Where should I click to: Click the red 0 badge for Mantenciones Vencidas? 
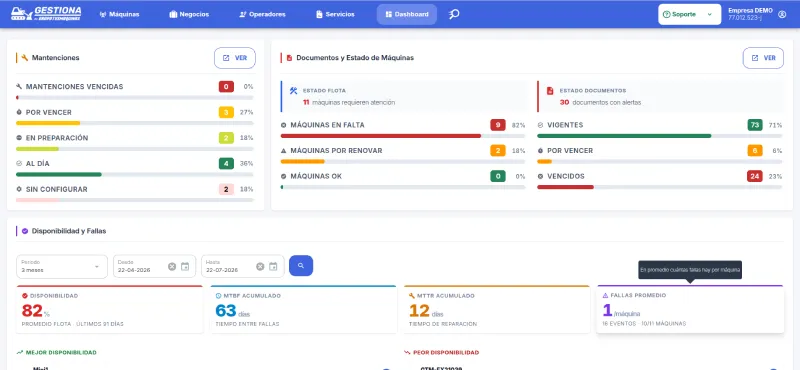point(227,87)
